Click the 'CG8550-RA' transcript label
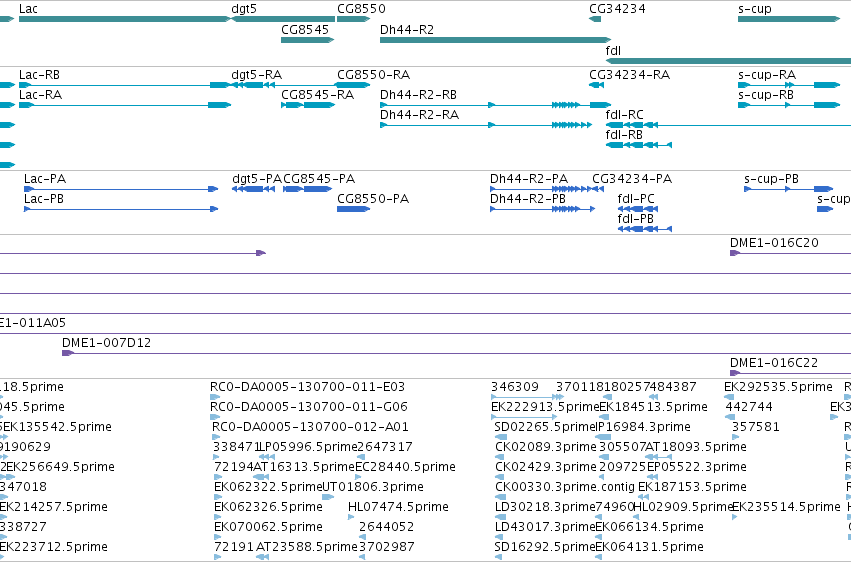Screen dimensions: 851x562 click(373, 74)
